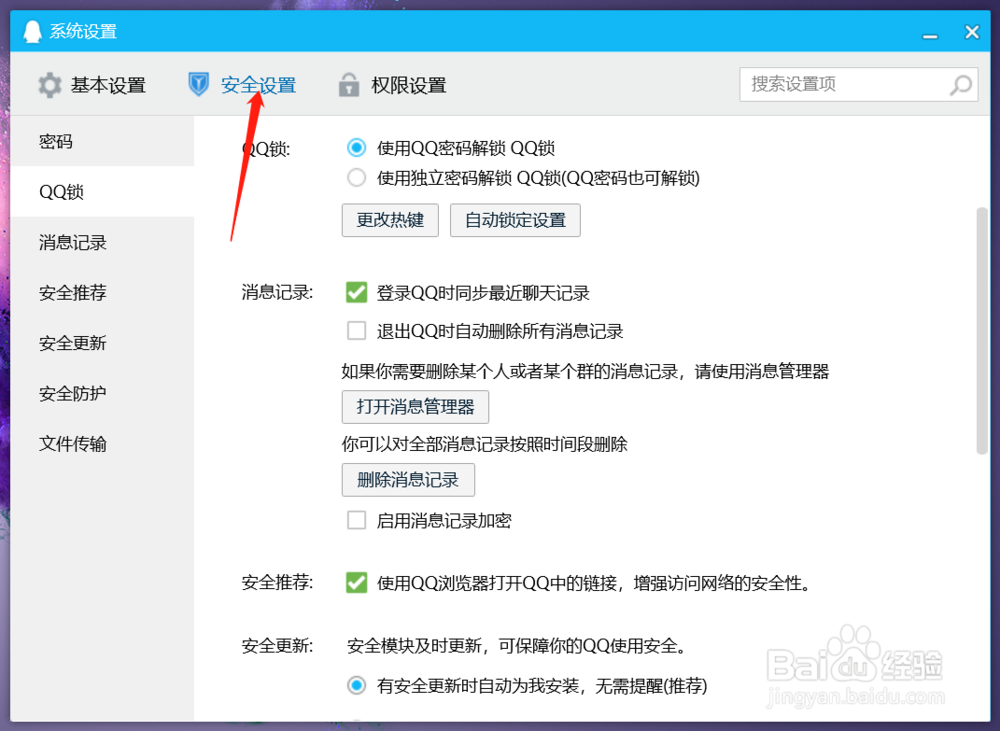Switch to the 权限设置 tab
1000x731 pixels.
[405, 85]
